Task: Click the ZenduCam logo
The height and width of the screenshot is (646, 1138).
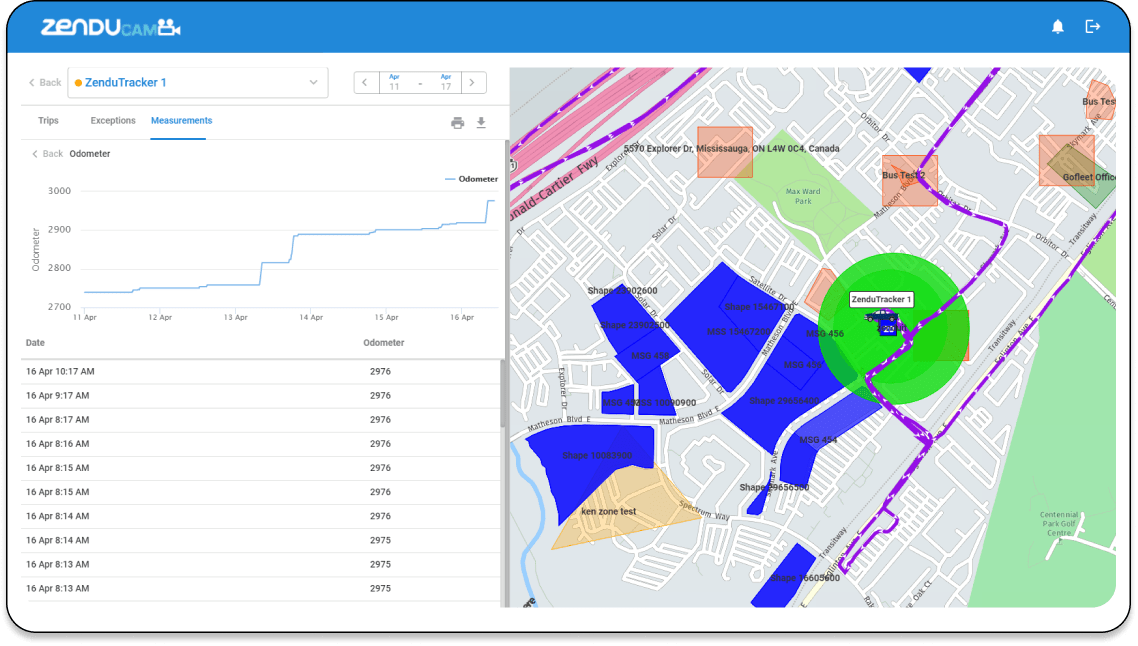Action: click(110, 28)
